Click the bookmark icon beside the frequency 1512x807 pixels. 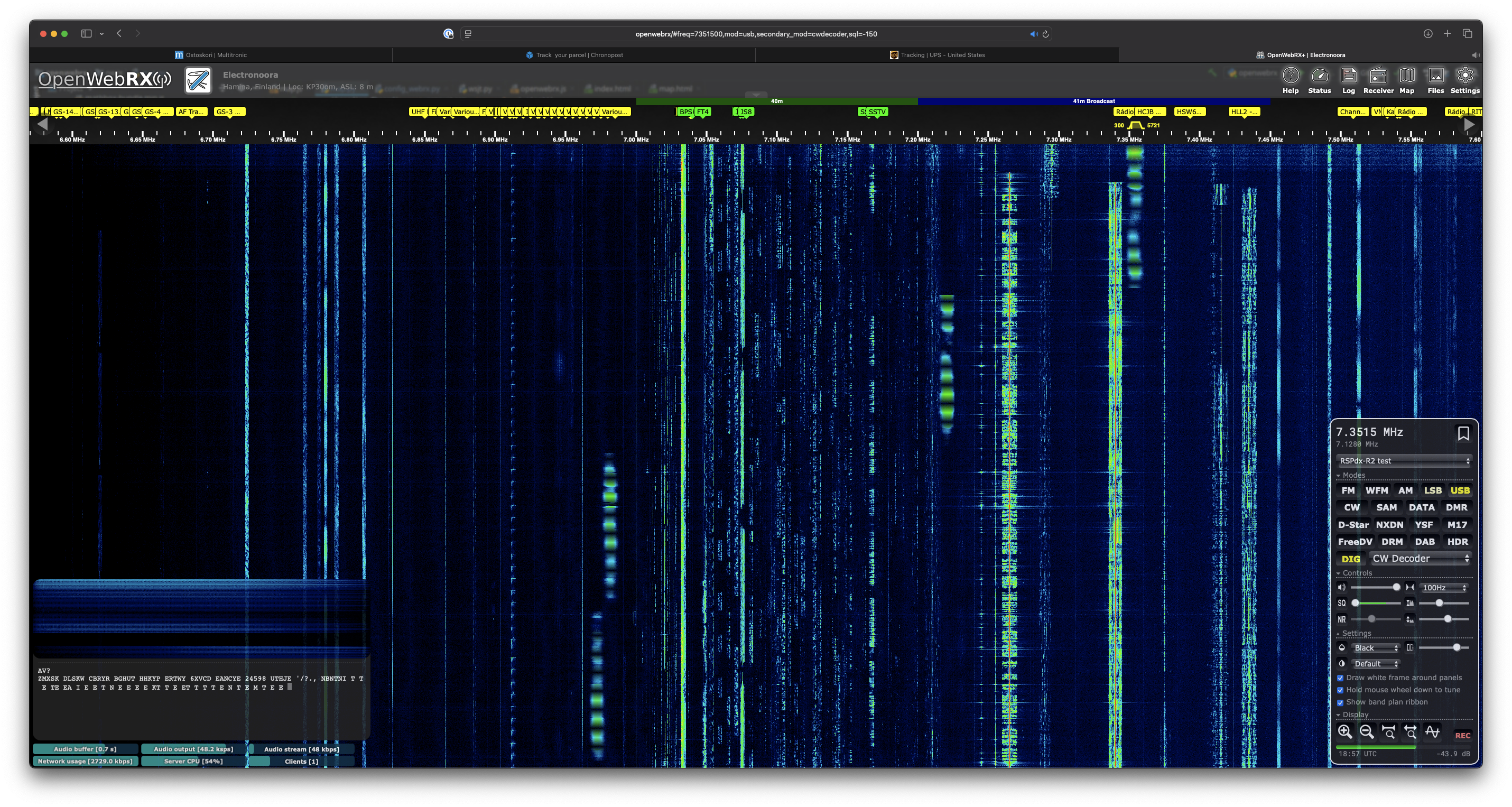pyautogui.click(x=1463, y=433)
